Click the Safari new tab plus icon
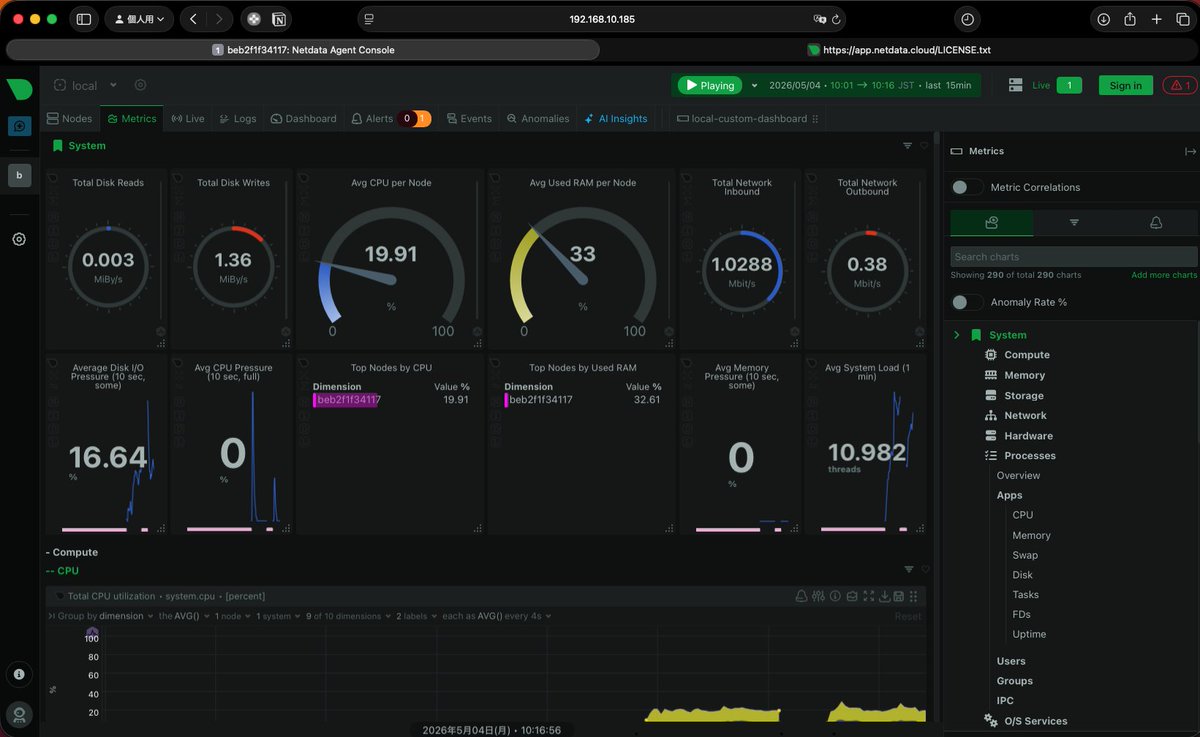The height and width of the screenshot is (737, 1200). click(x=1156, y=19)
